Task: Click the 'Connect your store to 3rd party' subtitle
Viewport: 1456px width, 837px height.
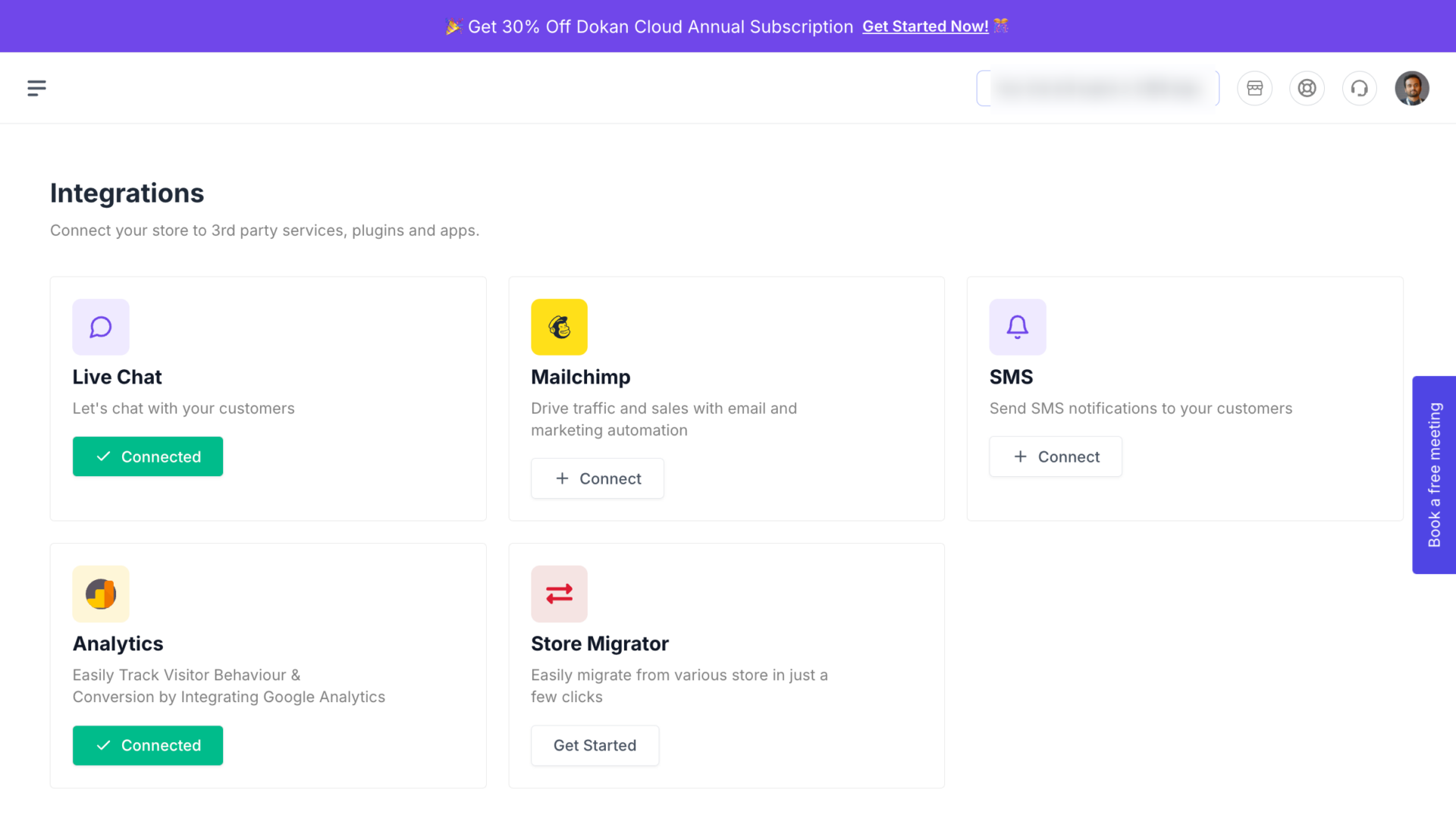Action: tap(265, 230)
